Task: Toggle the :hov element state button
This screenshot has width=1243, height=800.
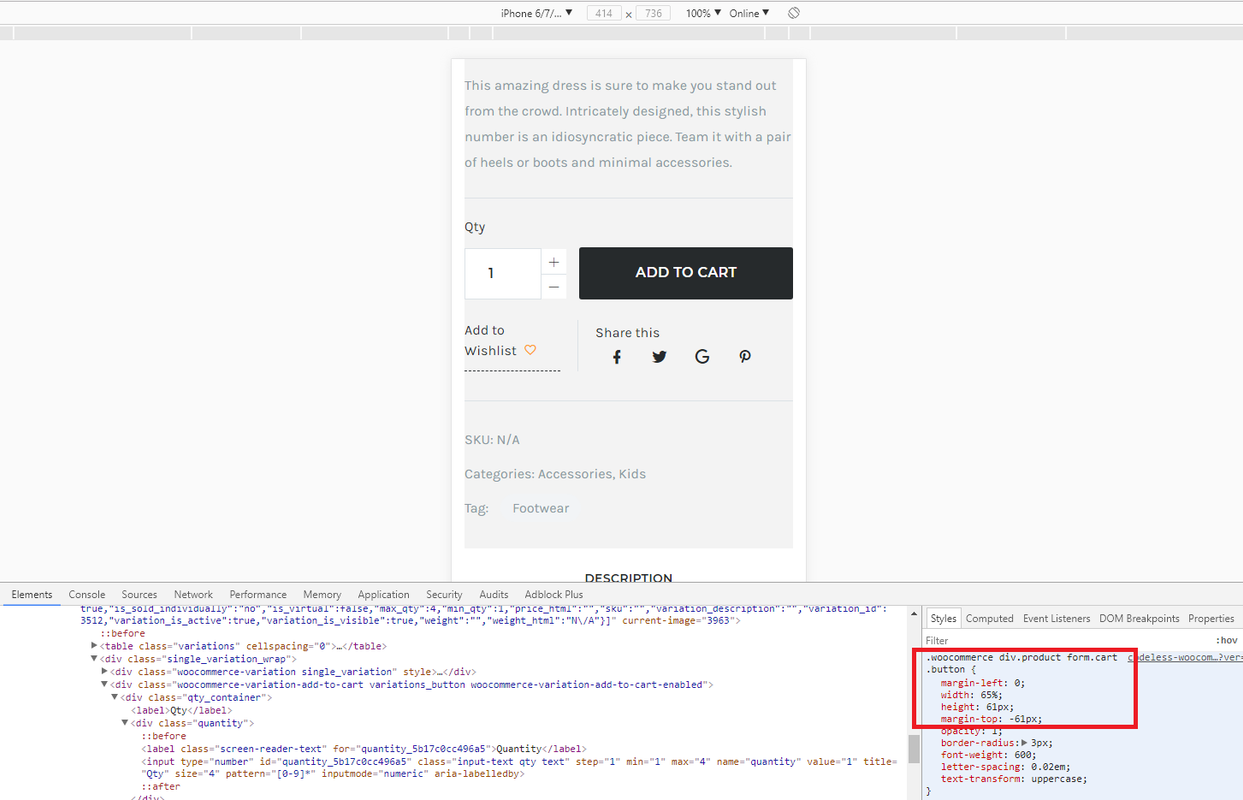Action: [x=1226, y=640]
